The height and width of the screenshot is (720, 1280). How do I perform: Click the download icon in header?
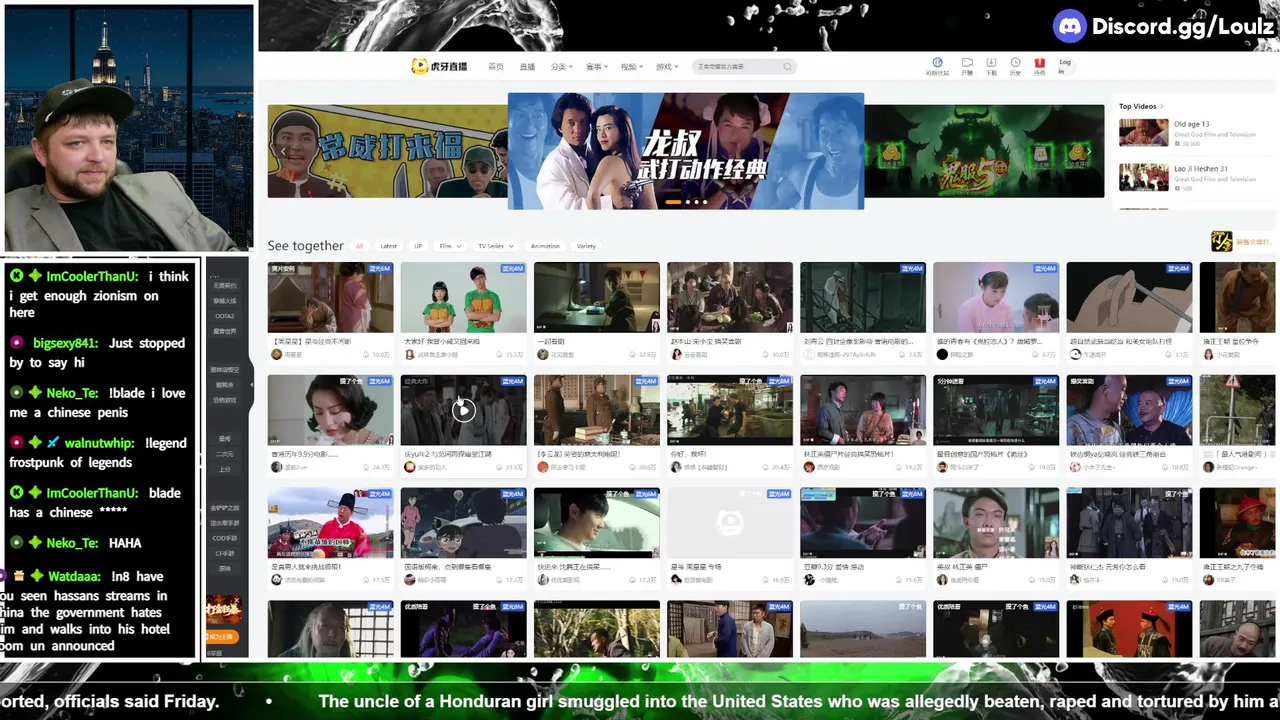coord(991,63)
